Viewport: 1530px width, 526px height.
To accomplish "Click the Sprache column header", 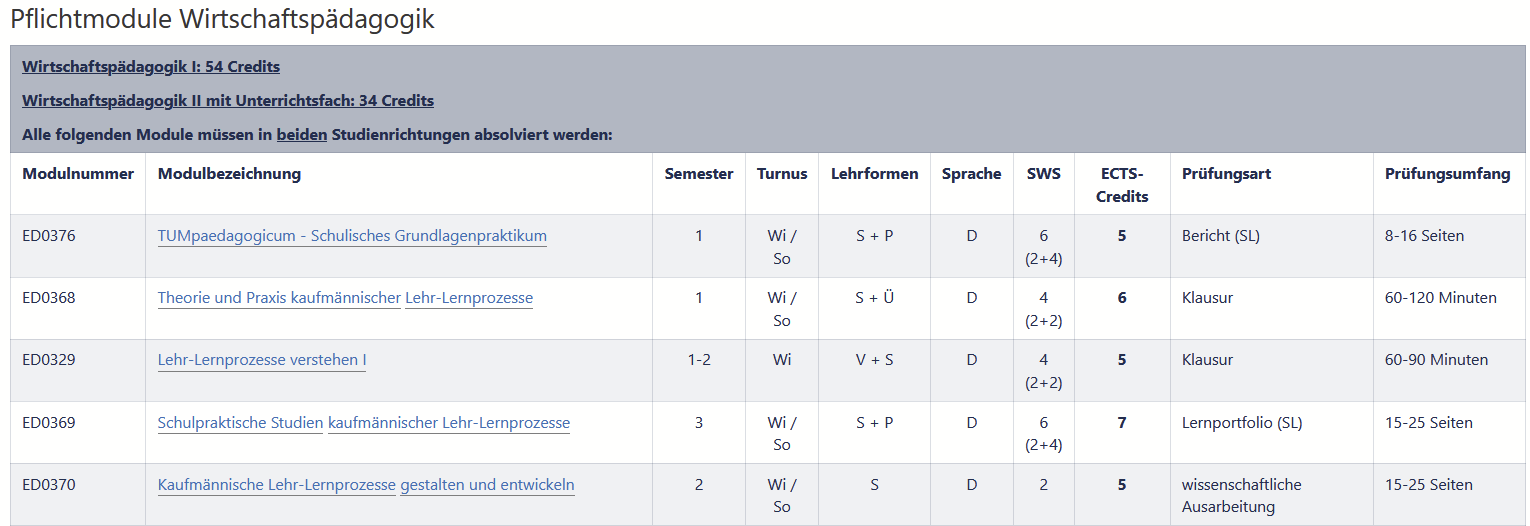I will coord(971,174).
